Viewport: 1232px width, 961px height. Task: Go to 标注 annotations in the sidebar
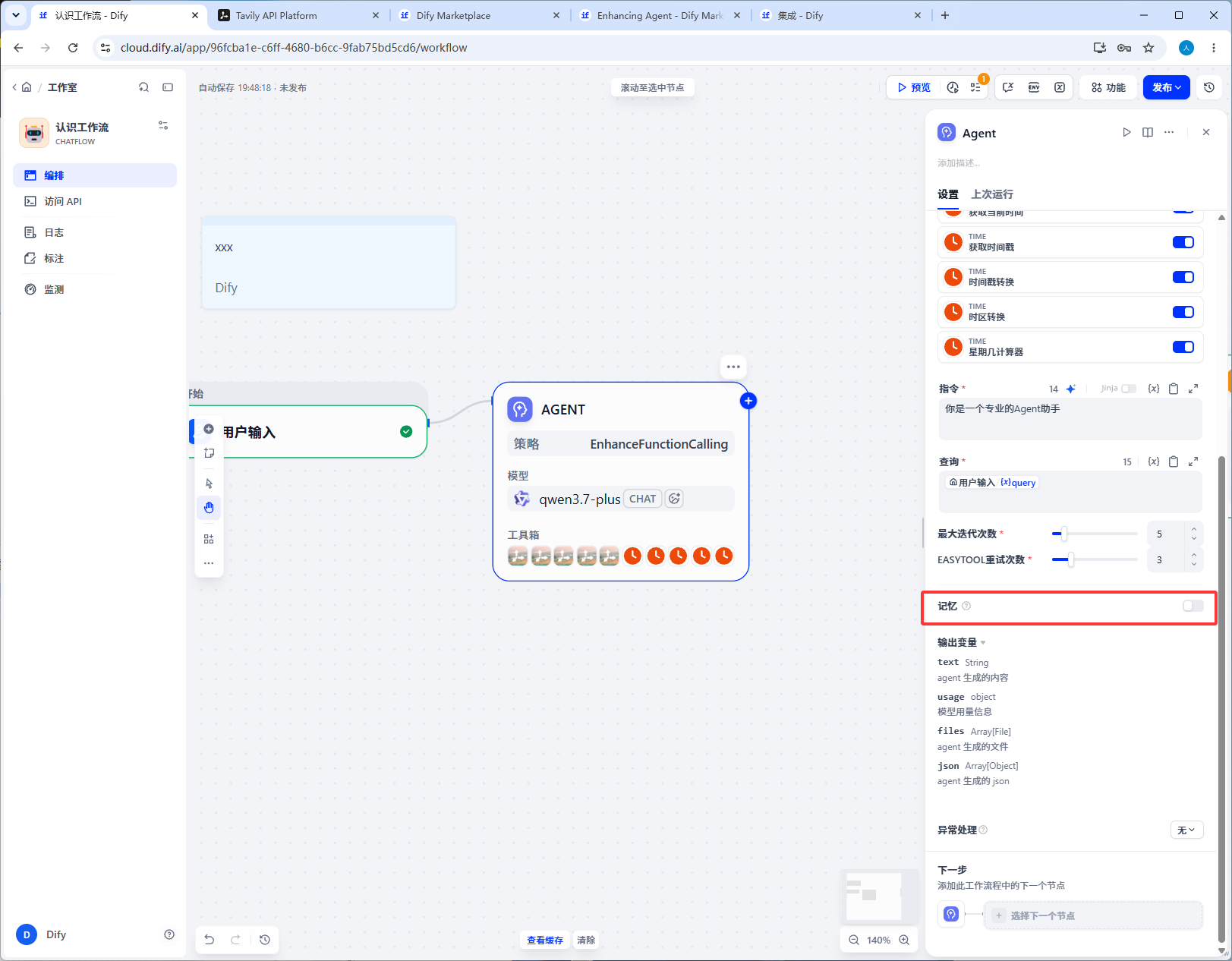(95, 258)
